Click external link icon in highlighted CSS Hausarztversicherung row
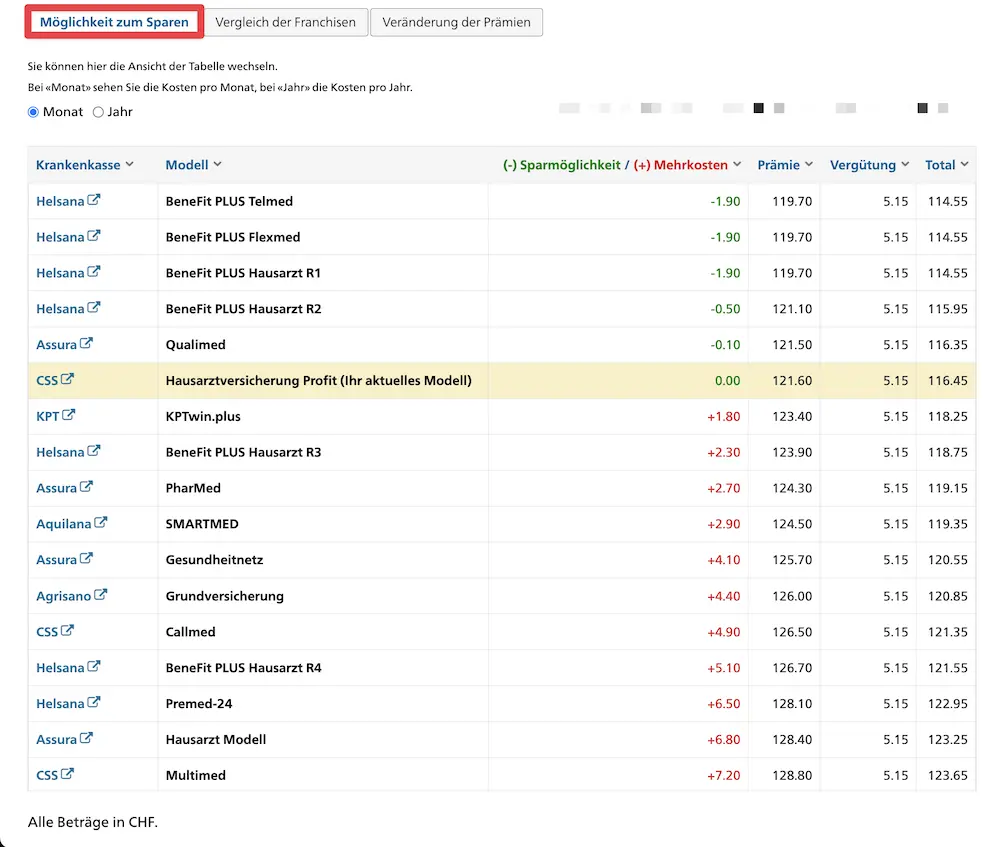The image size is (1000, 847). 68,379
